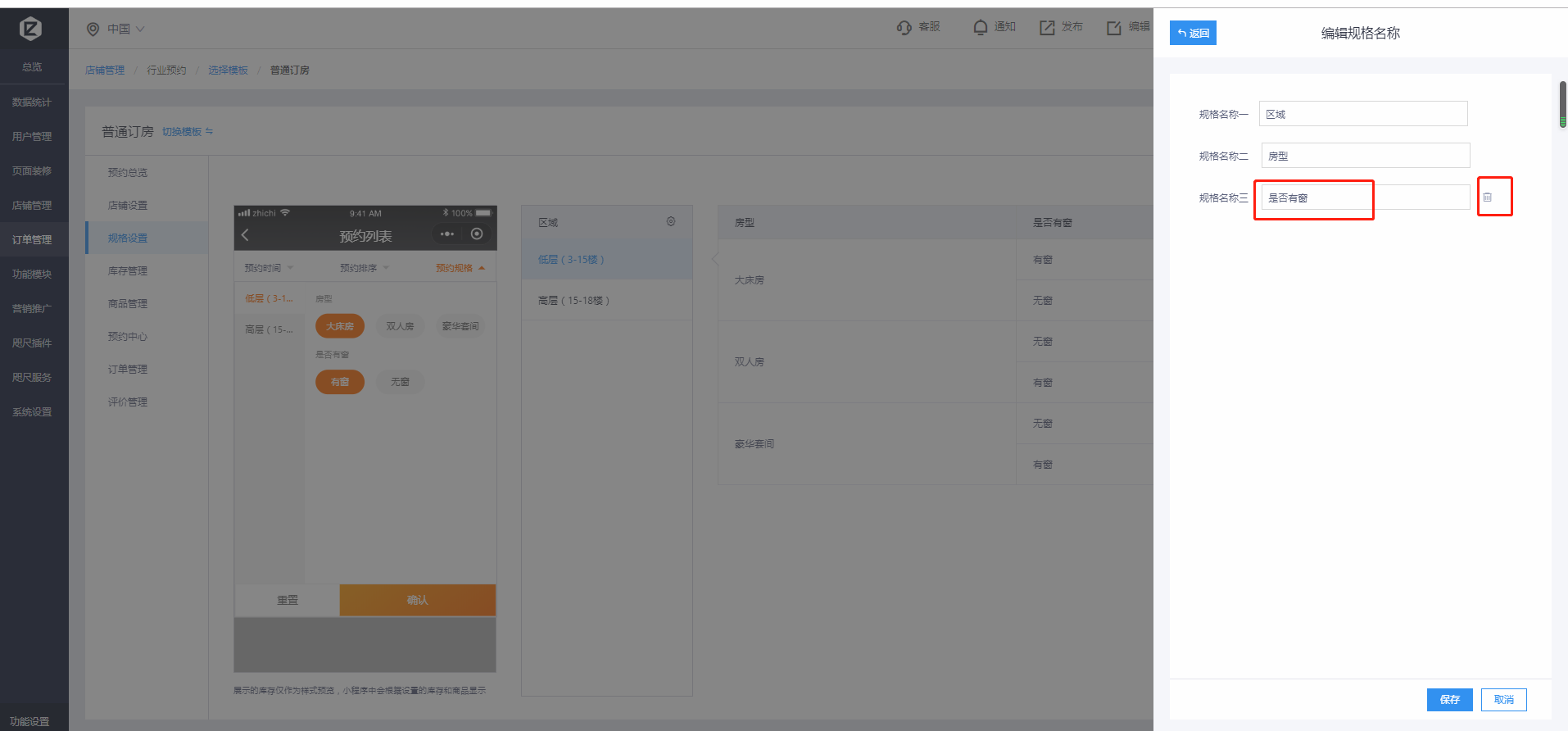The image size is (1568, 731).
Task: Open 订单管理 in the left sidebar
Action: (x=33, y=240)
